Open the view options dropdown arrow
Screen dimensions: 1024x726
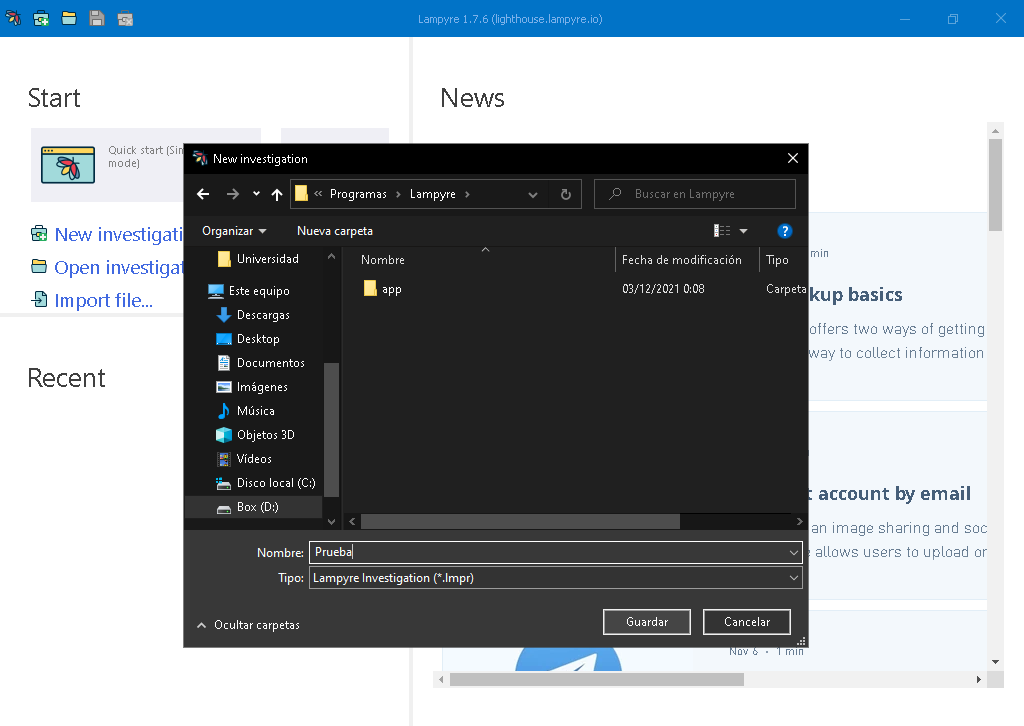tap(743, 231)
